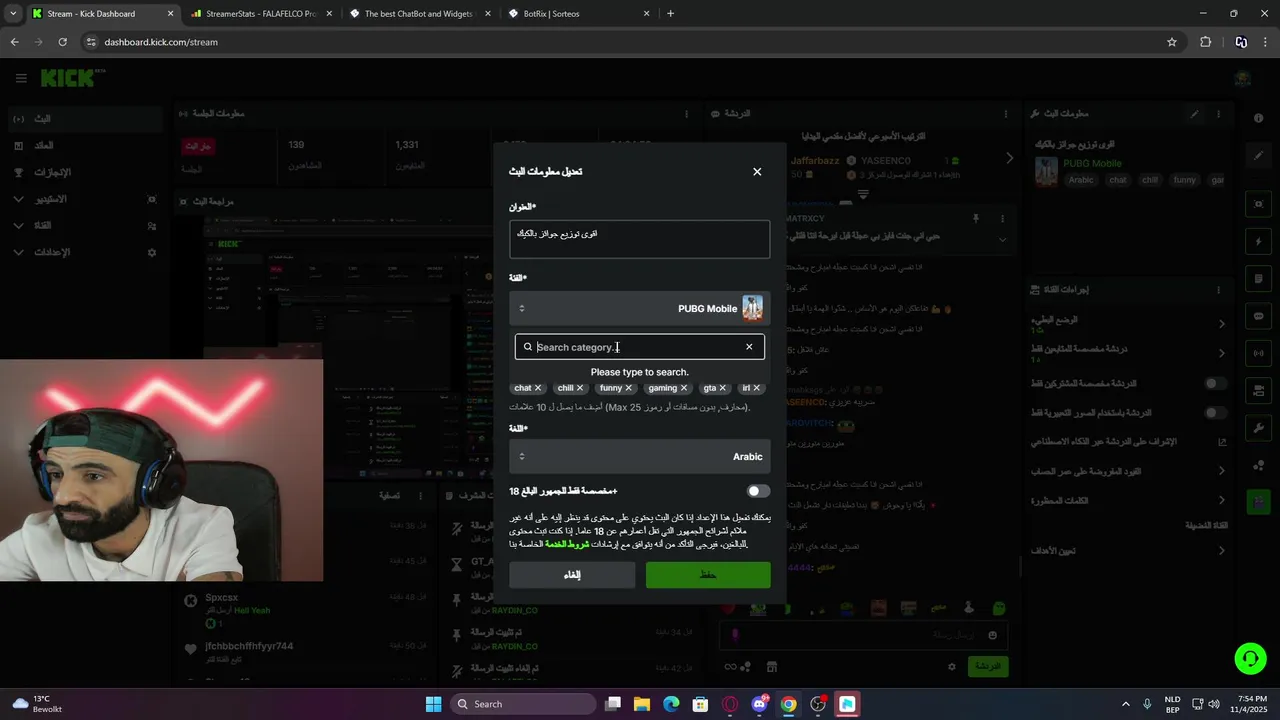Screen dimensions: 1280x720
Task: Select الإنجازات in the Kick sidebar
Action: [x=83, y=172]
